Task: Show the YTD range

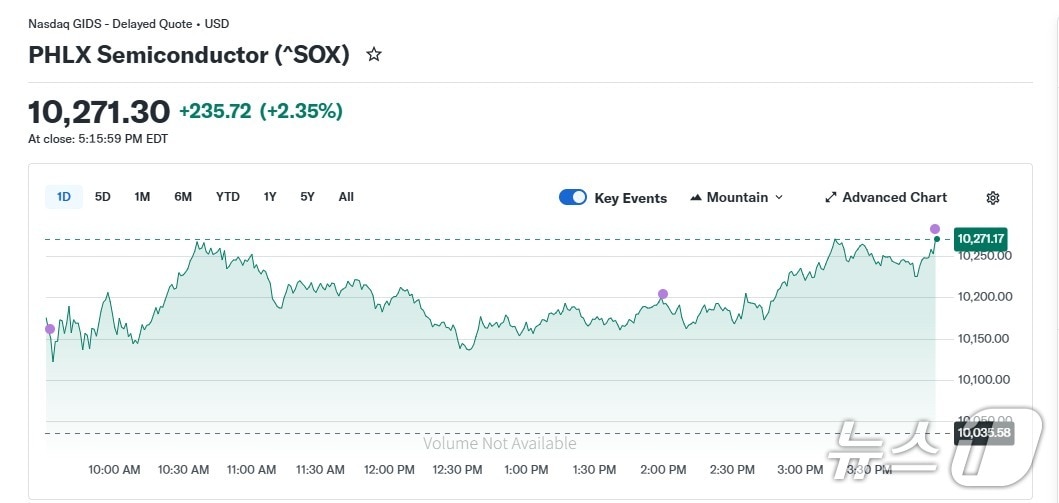Action: (x=228, y=197)
